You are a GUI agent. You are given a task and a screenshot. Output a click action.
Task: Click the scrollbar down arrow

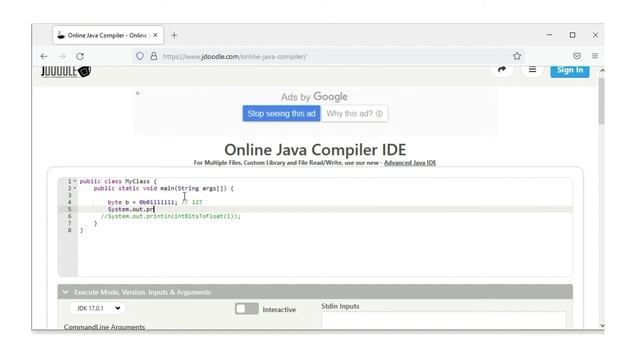(x=602, y=325)
